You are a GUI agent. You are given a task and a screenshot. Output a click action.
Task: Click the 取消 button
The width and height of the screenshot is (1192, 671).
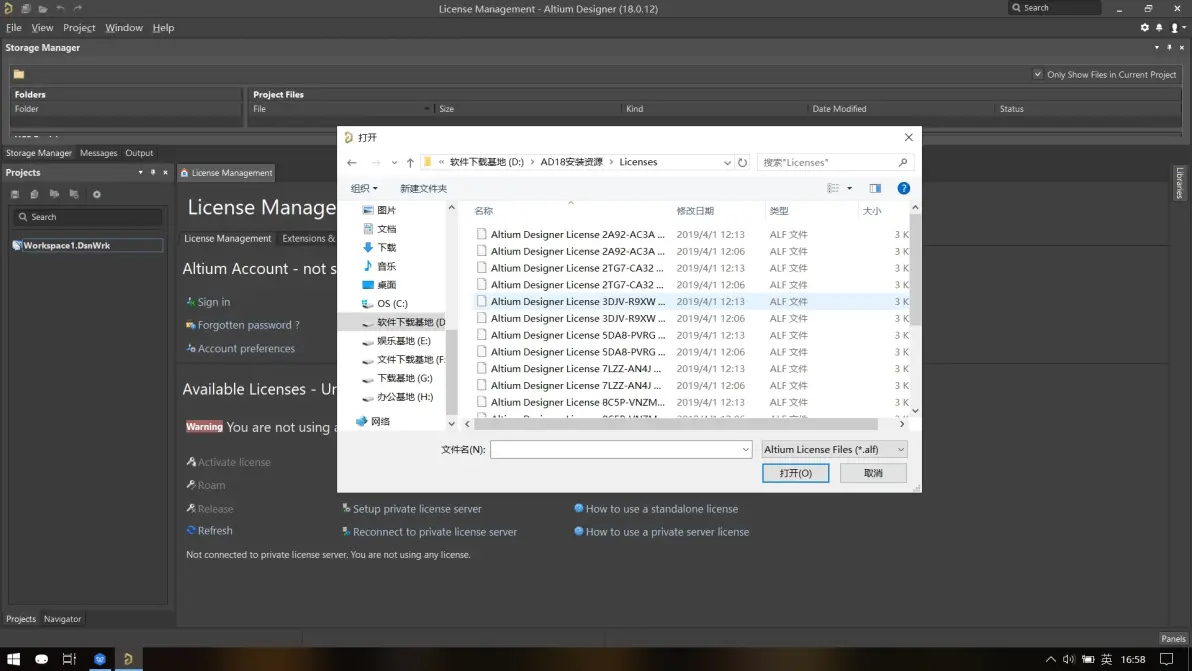tap(873, 473)
